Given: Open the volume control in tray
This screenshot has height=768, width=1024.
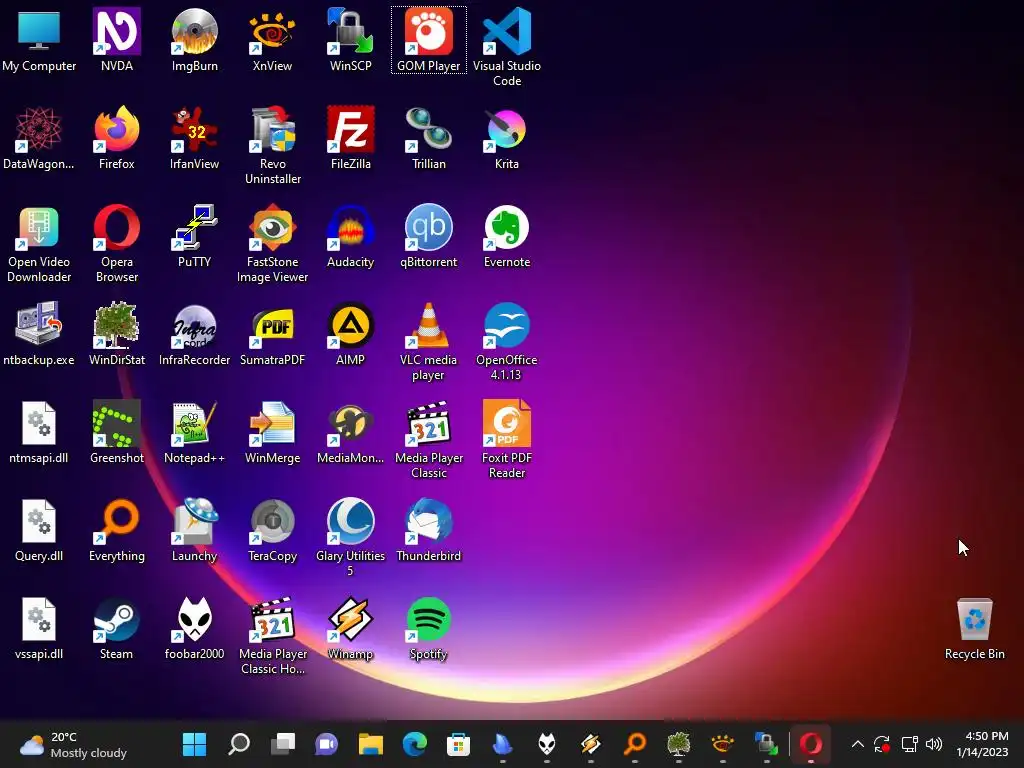Looking at the screenshot, I should pos(934,744).
